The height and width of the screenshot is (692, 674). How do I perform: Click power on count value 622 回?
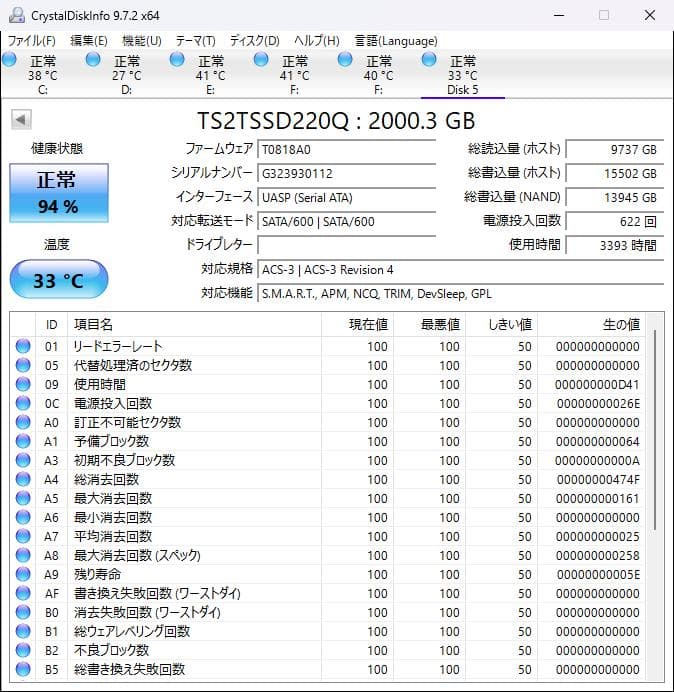tap(614, 221)
